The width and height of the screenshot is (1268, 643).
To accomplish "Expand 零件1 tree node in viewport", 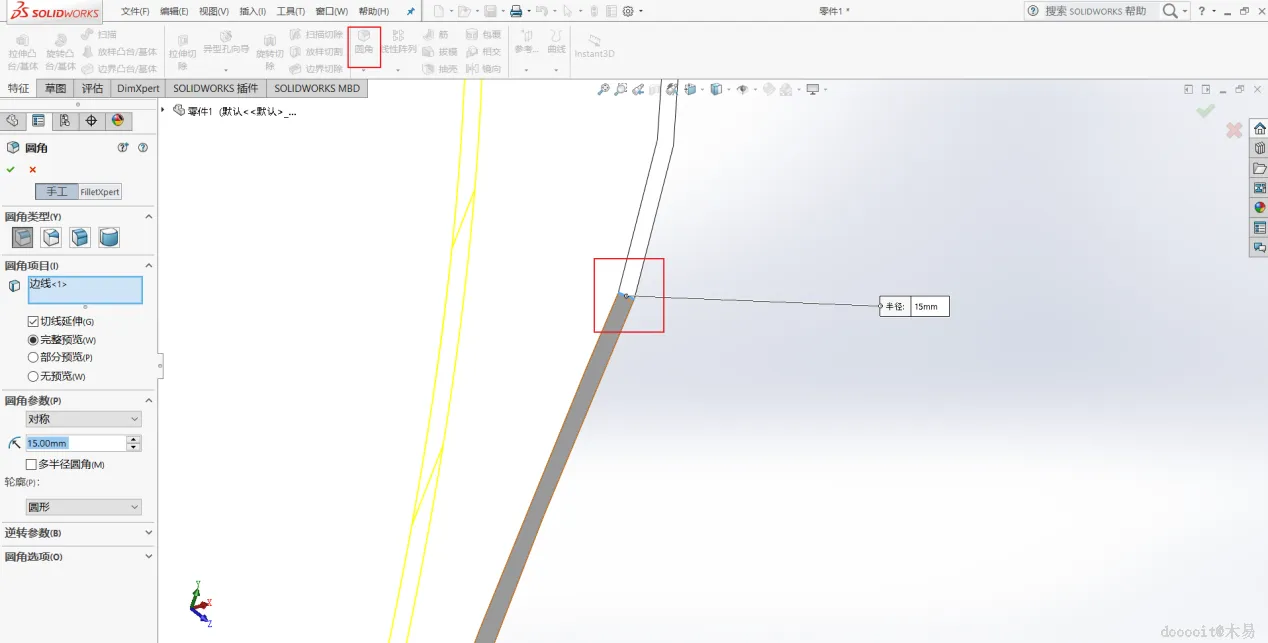I will (164, 110).
